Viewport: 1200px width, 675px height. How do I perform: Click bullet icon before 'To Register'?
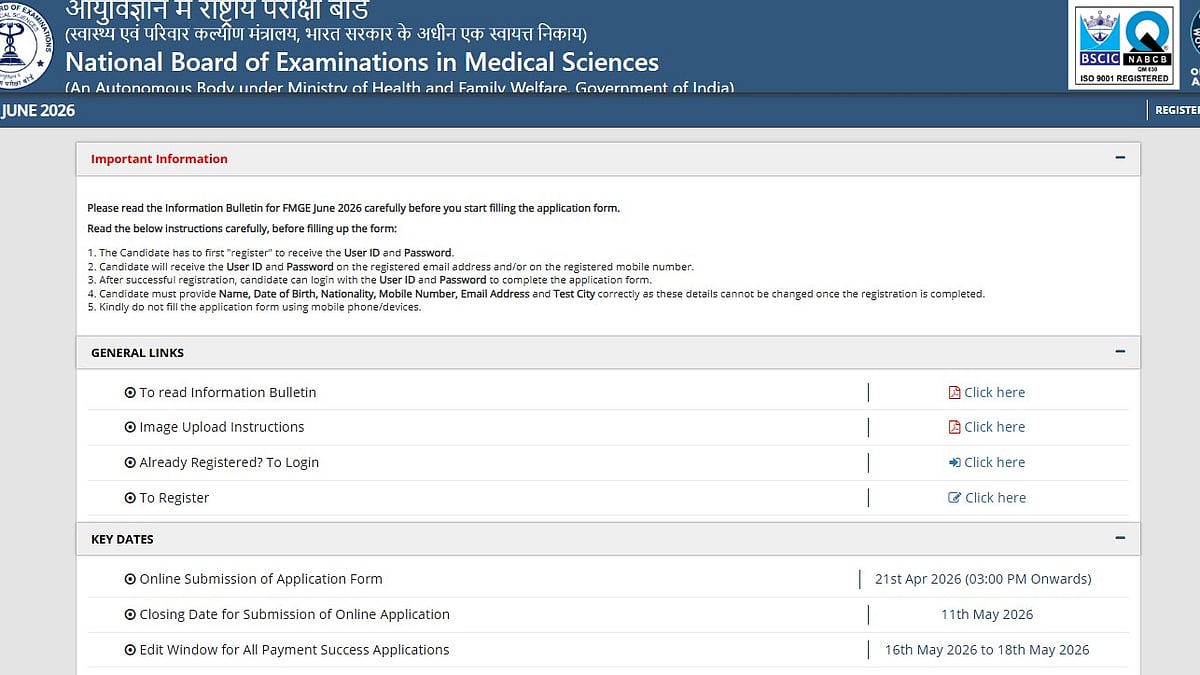click(130, 498)
